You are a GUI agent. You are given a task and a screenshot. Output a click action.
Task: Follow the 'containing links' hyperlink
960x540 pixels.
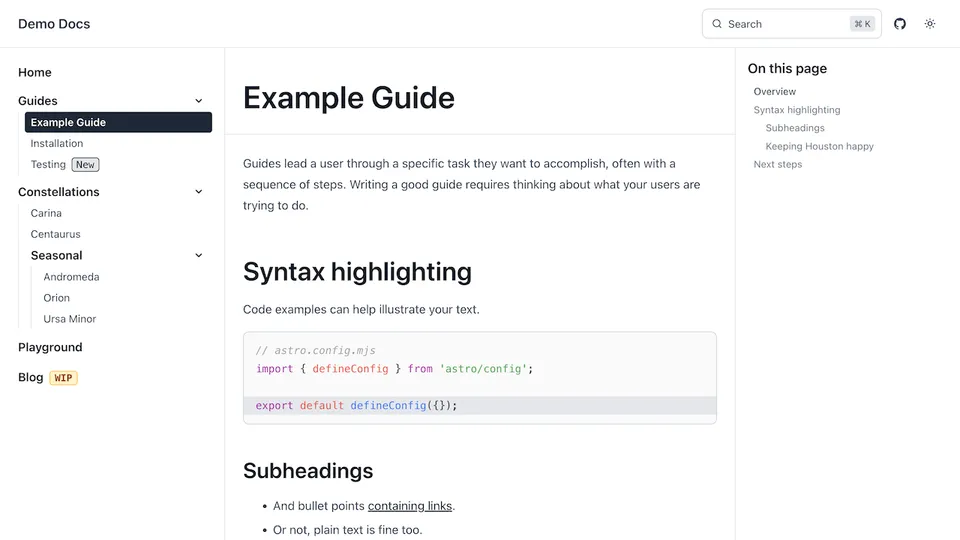click(x=410, y=506)
